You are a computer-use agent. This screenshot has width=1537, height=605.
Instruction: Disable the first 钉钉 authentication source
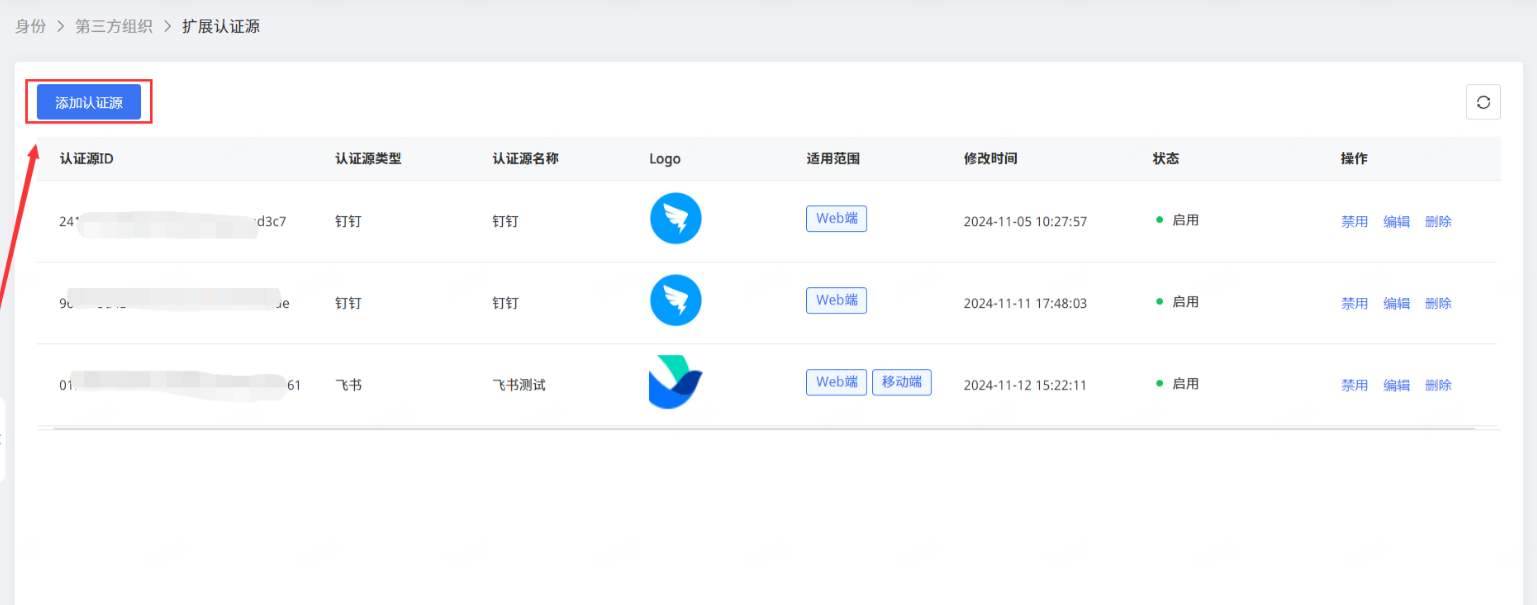(1354, 222)
